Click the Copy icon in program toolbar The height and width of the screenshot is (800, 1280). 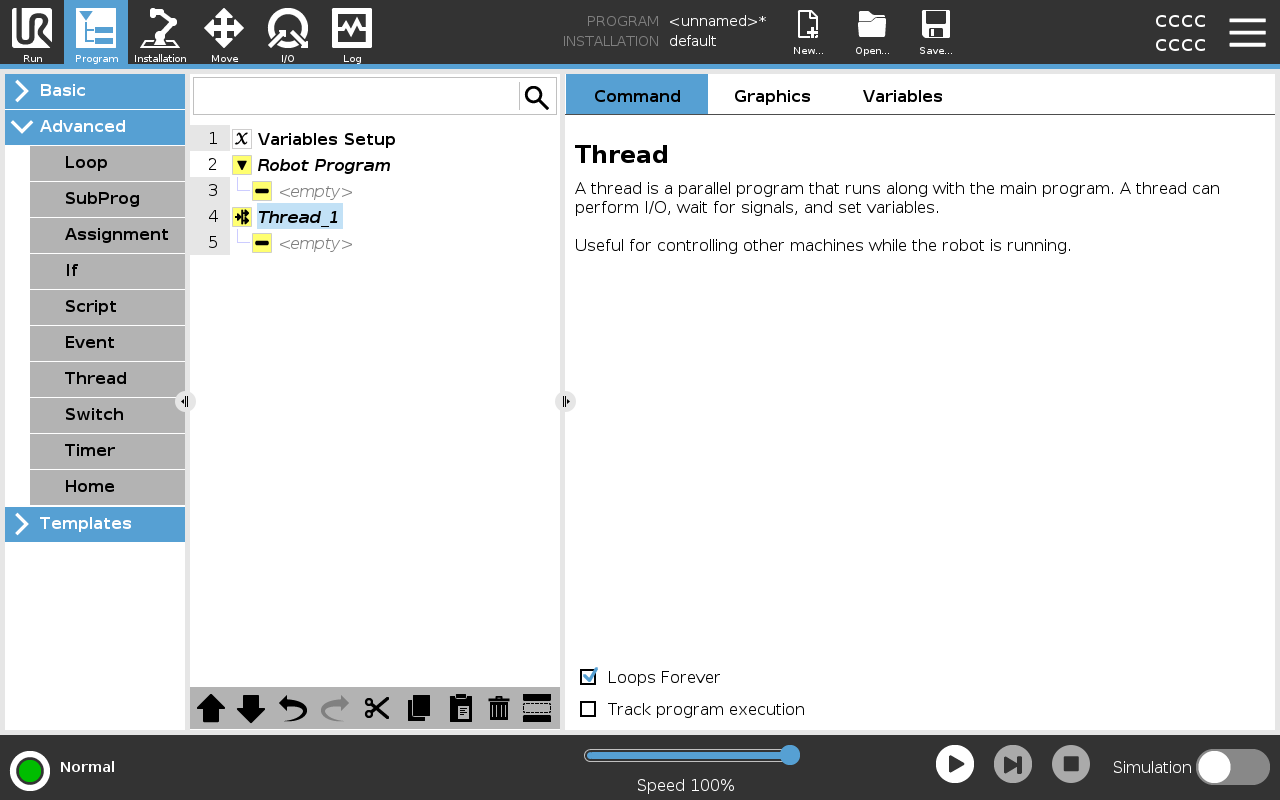coord(418,708)
